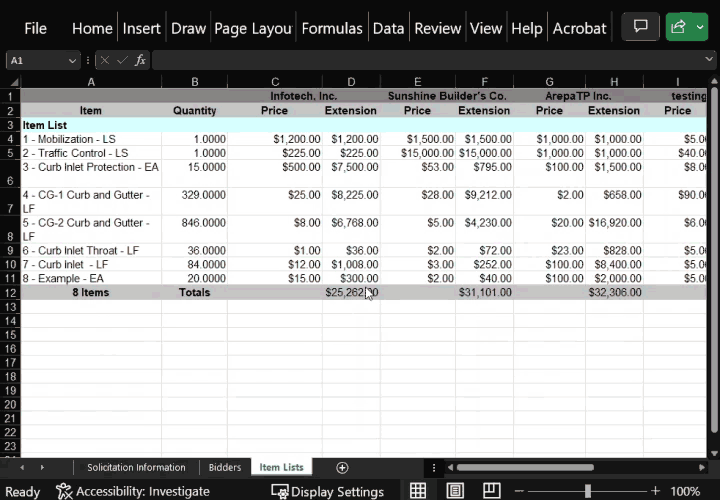720x500 pixels.
Task: Open the Comments pane icon
Action: [x=640, y=27]
